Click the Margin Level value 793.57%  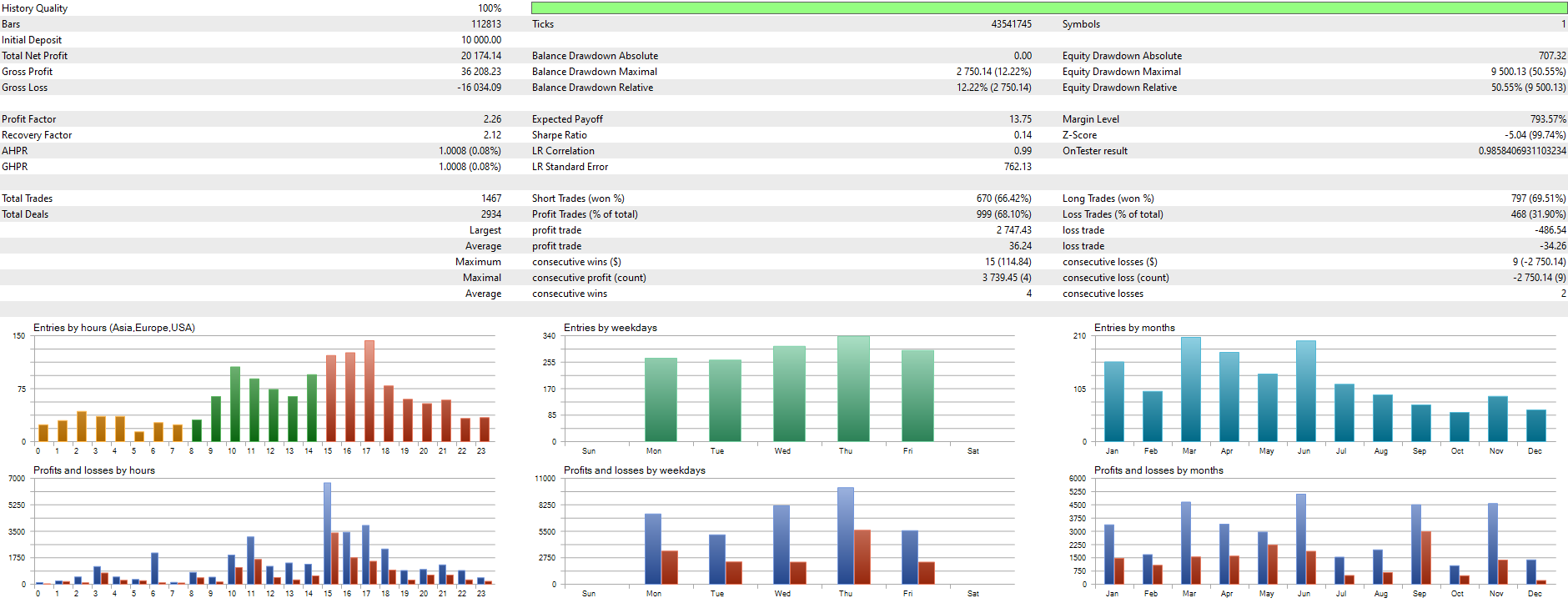click(1548, 119)
